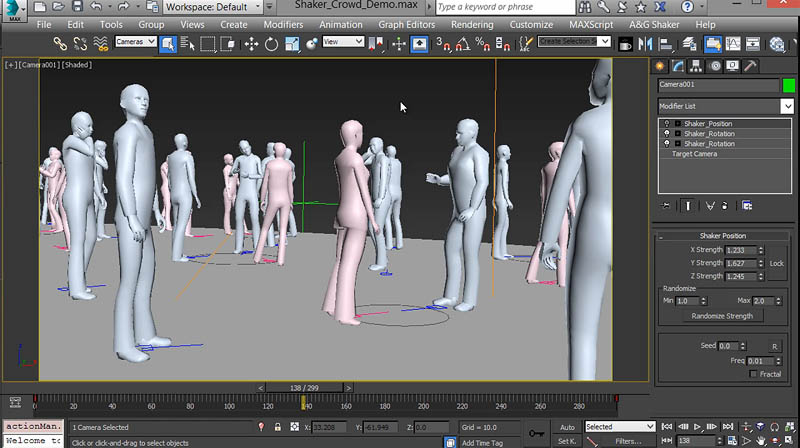Toggle the Auto key mode
Screen dimensions: 800x448
pyautogui.click(x=567, y=427)
